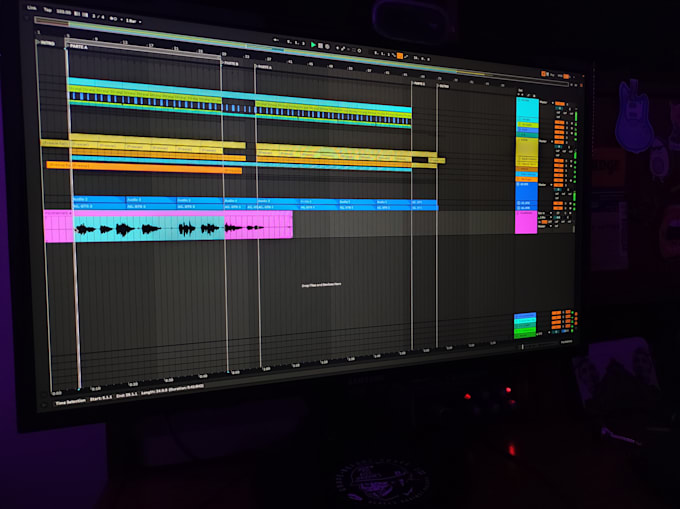The image size is (680, 509).
Task: Select the first PARTE A locator
Action: click(77, 46)
